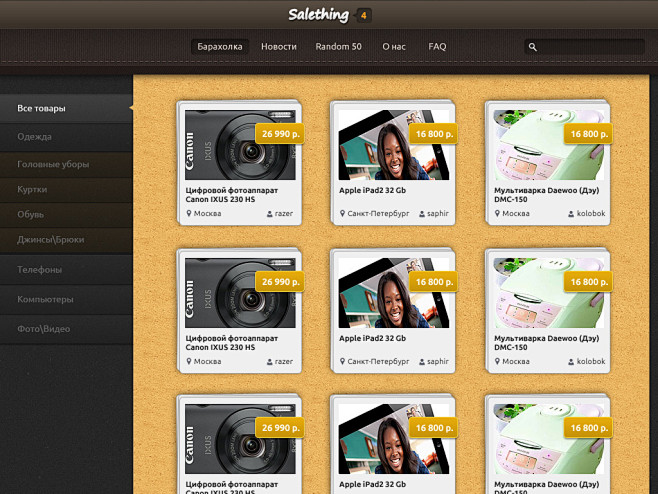Choose the Джинсы\Брюки subcategory

click(x=66, y=240)
